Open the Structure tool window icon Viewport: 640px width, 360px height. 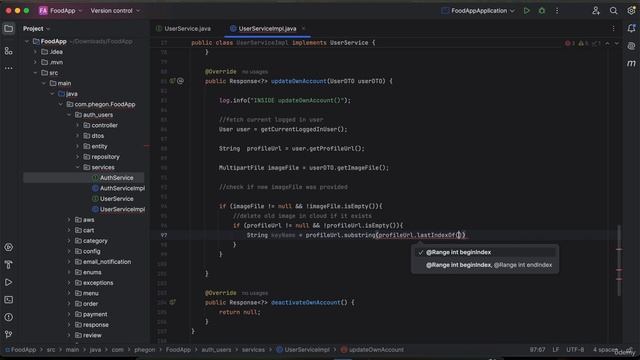[x=9, y=51]
